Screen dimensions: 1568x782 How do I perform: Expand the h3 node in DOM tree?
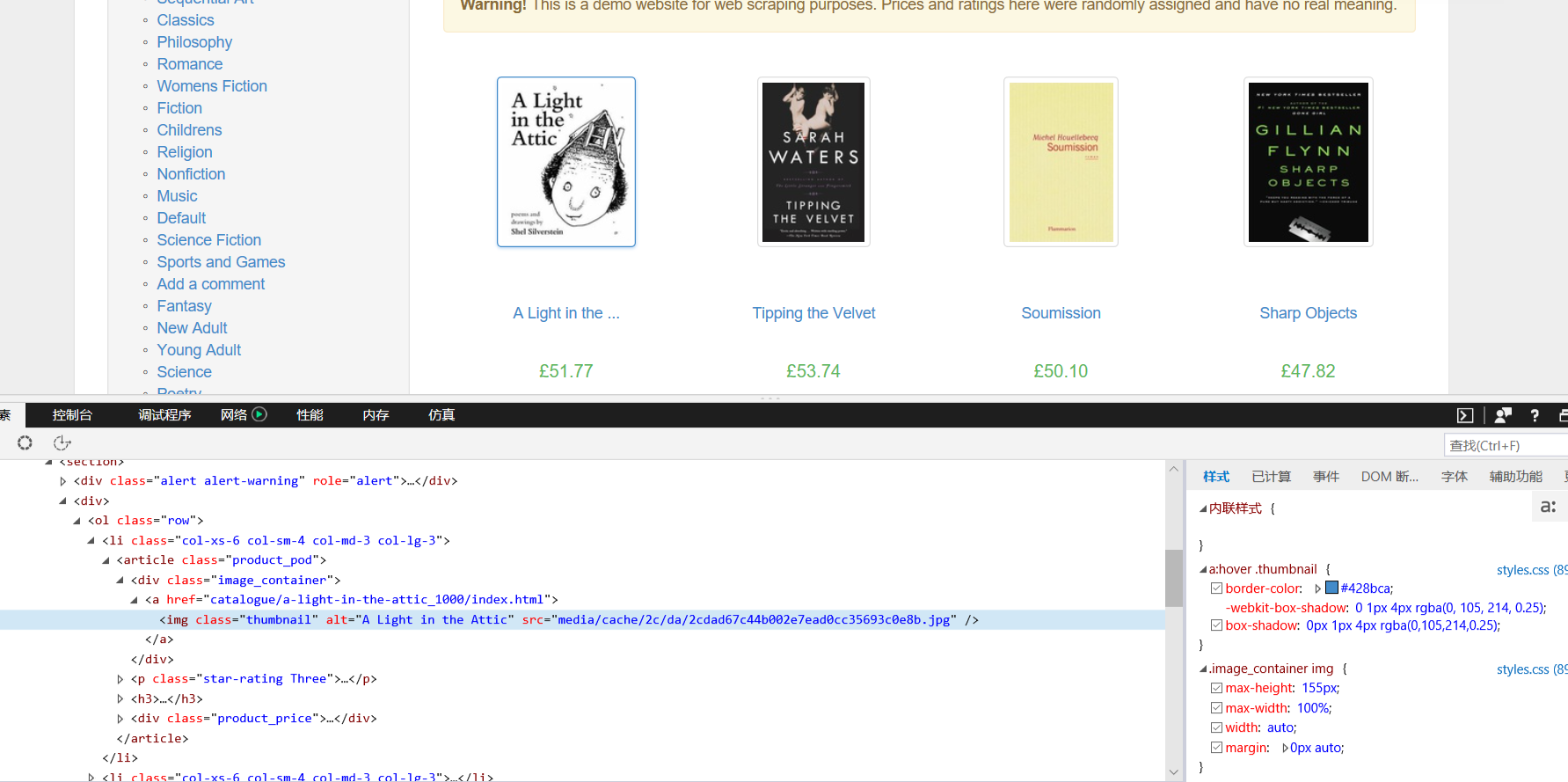pos(120,699)
